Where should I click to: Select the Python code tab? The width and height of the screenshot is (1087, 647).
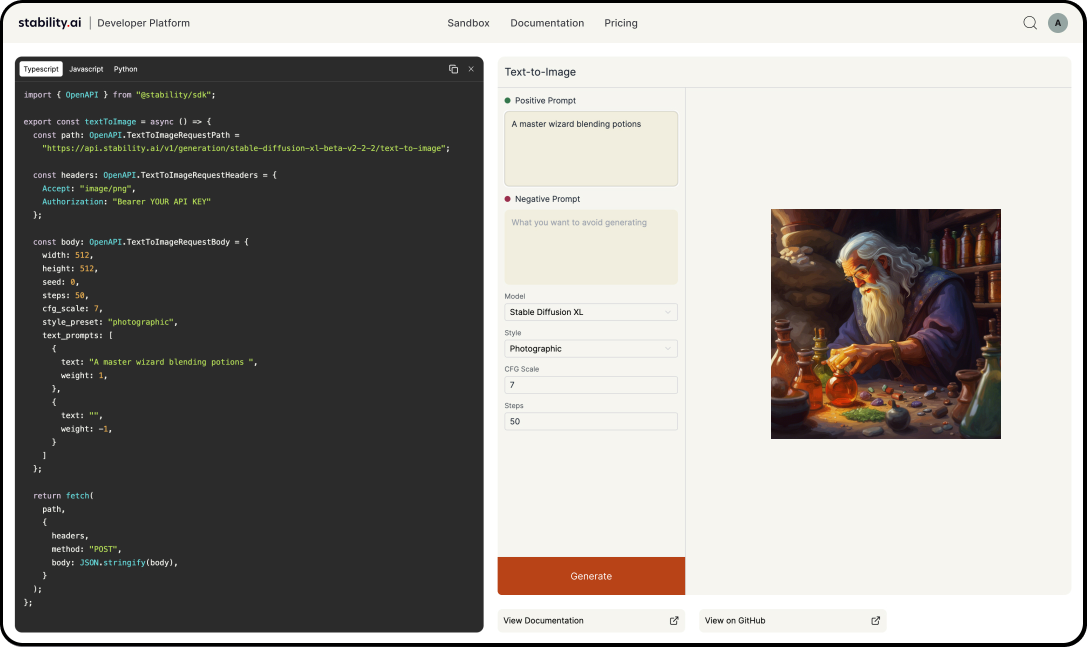(125, 69)
